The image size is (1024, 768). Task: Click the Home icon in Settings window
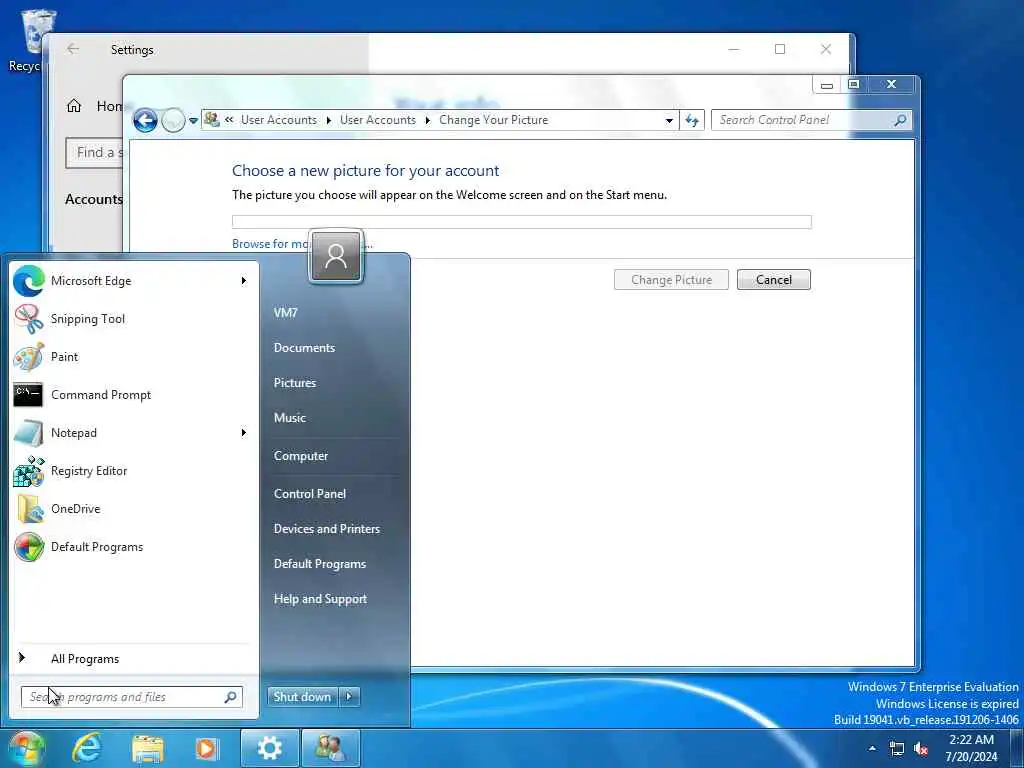point(74,106)
